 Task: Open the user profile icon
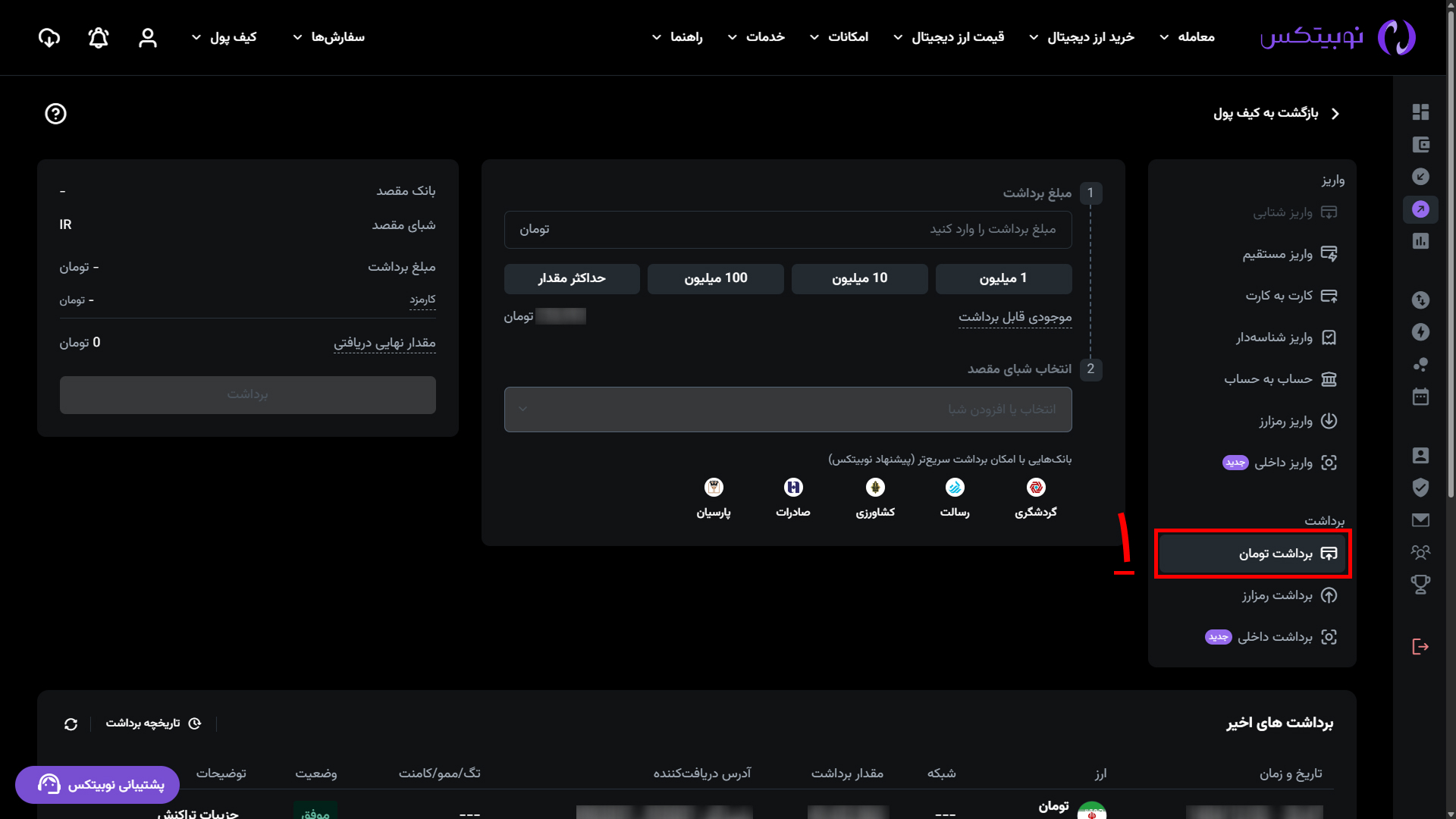click(148, 37)
